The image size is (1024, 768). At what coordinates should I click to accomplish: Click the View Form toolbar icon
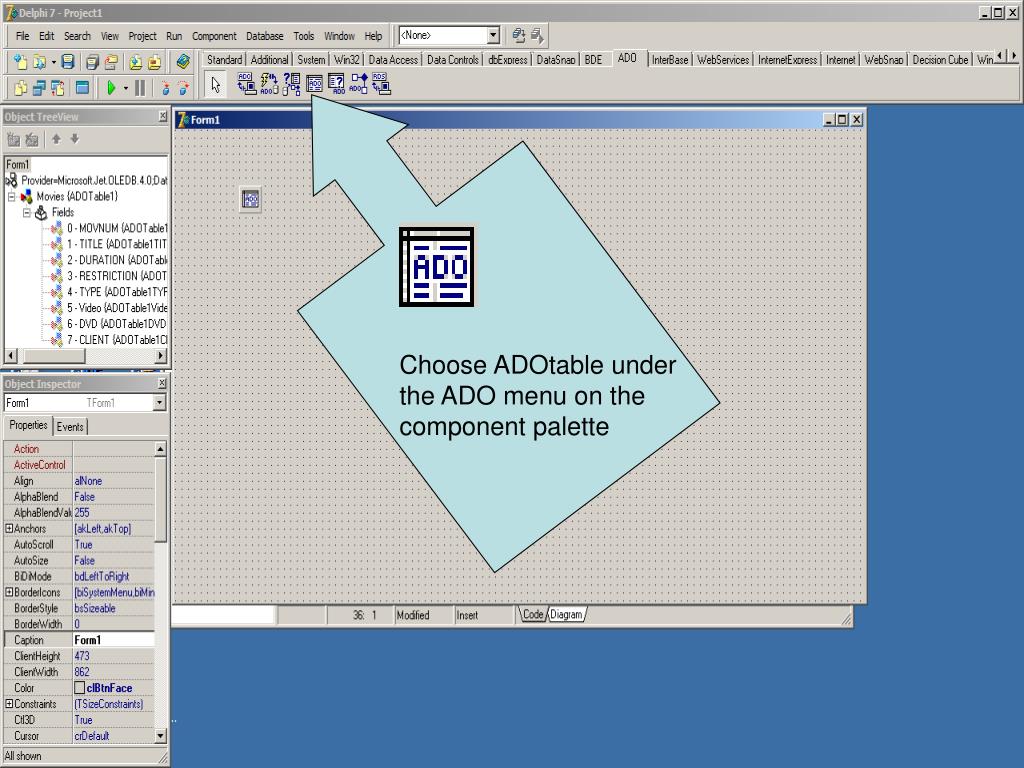(39, 88)
